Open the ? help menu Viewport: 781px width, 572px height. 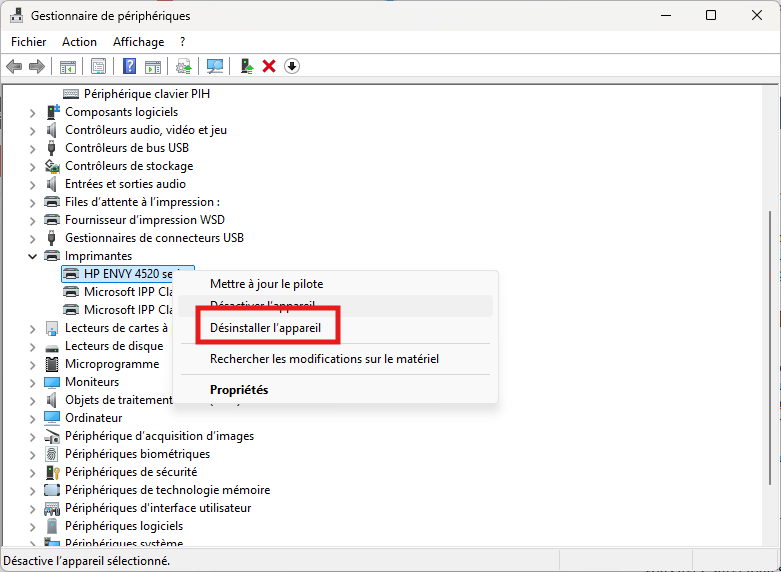[182, 42]
